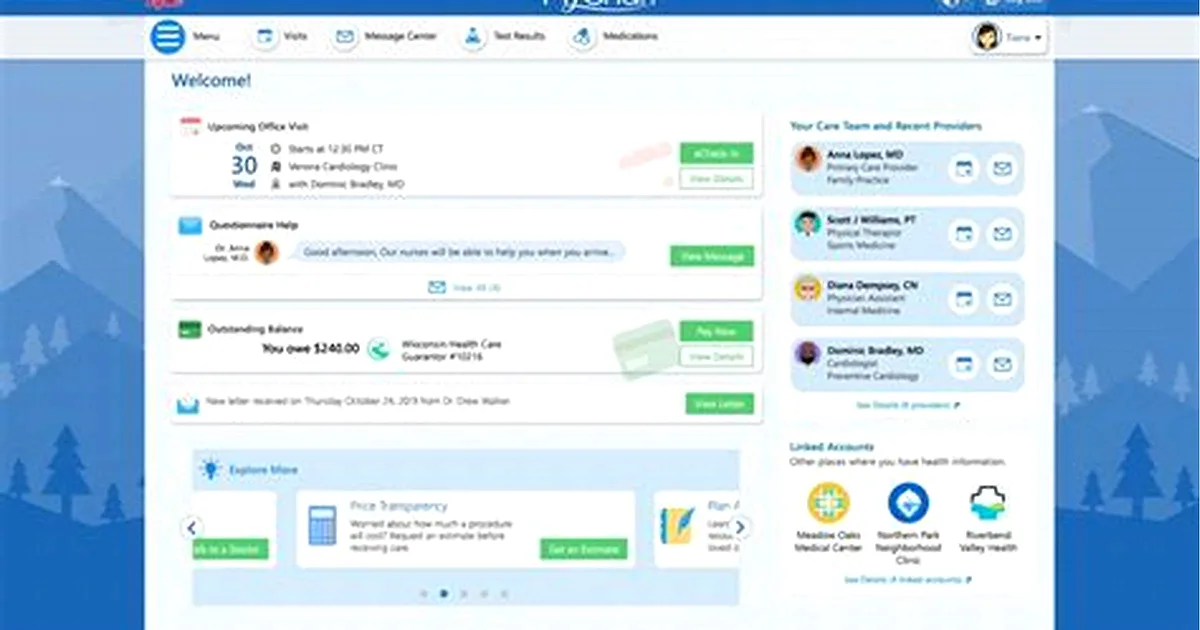Click the "Price Transparency" card title
The width and height of the screenshot is (1200, 630).
click(399, 506)
